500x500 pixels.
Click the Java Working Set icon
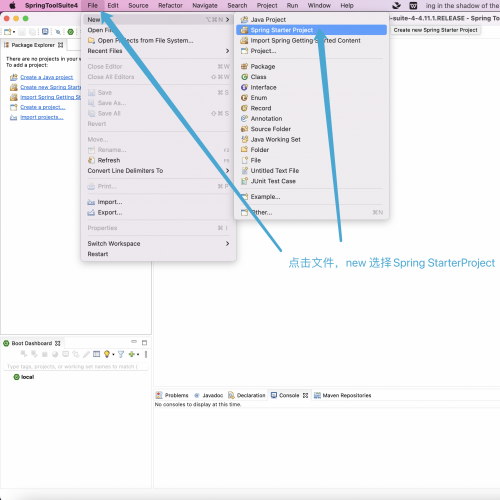tap(244, 139)
